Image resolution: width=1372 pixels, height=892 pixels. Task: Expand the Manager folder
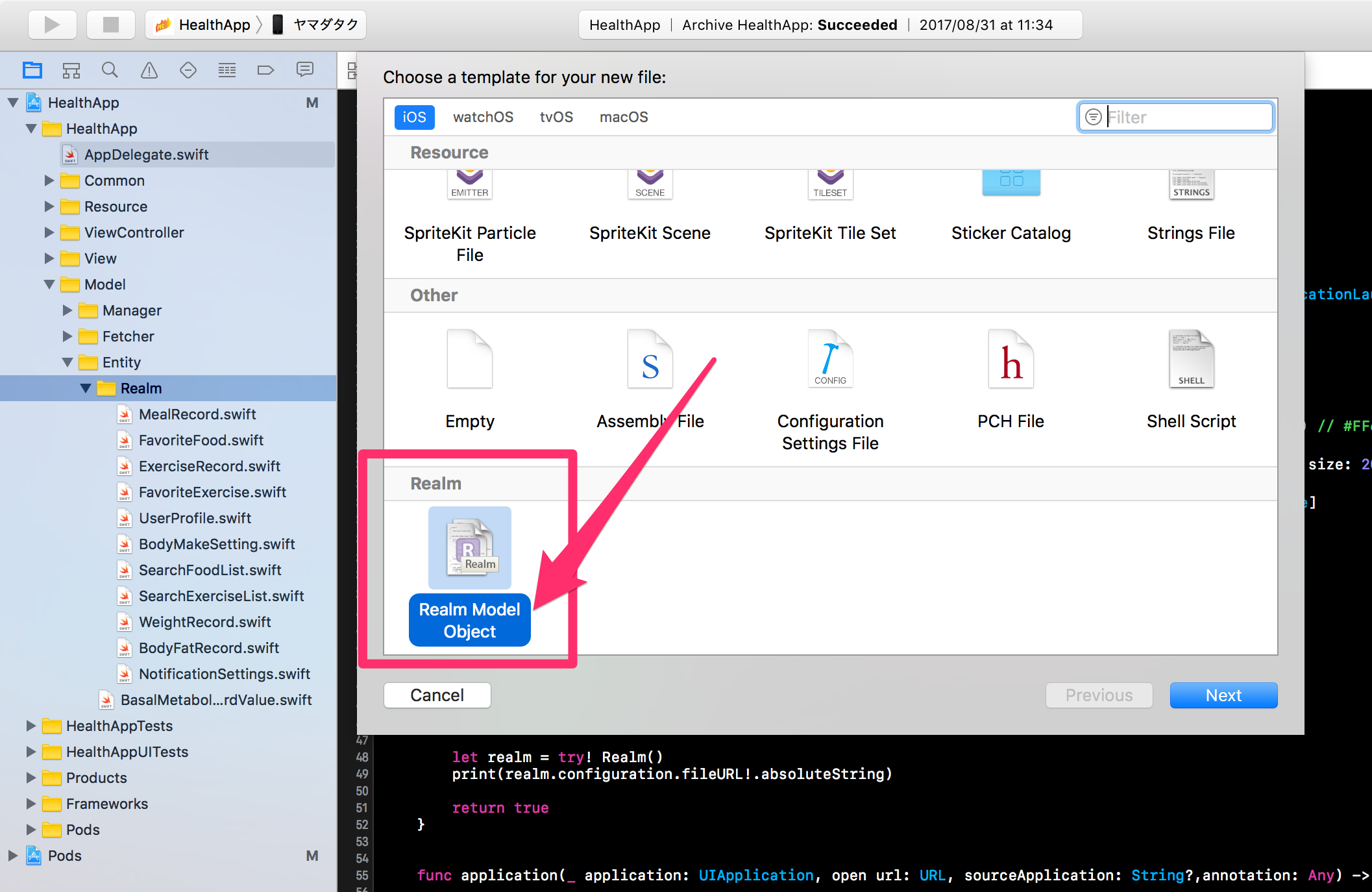coord(67,310)
